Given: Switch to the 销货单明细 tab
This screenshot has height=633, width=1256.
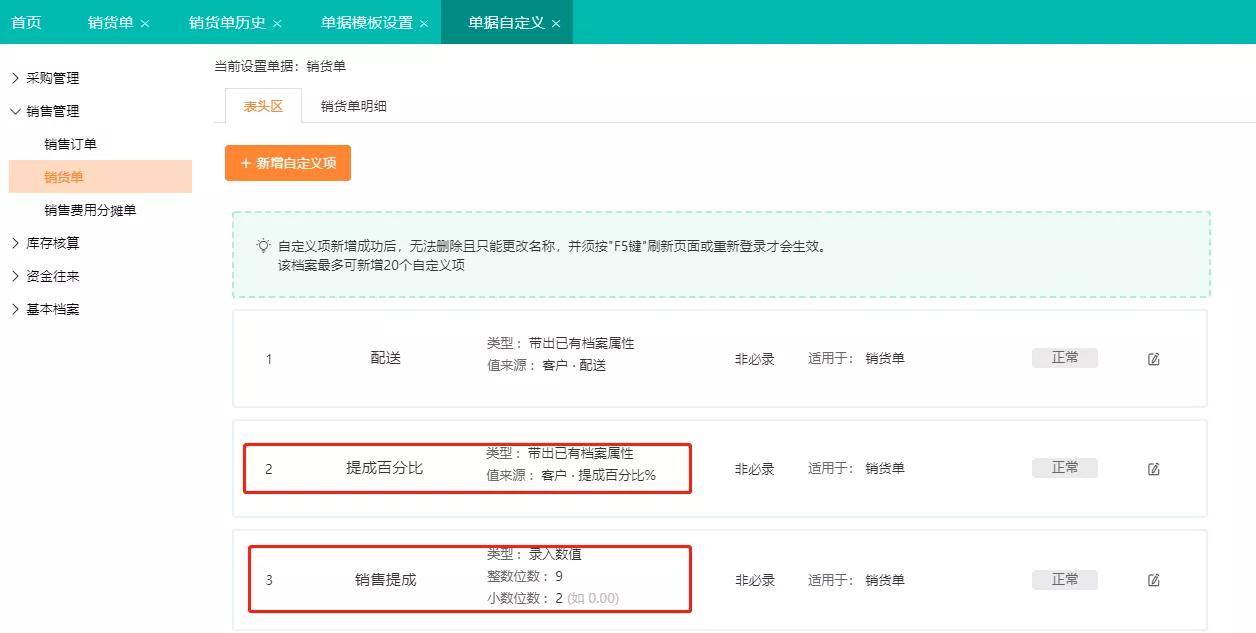Looking at the screenshot, I should point(354,106).
